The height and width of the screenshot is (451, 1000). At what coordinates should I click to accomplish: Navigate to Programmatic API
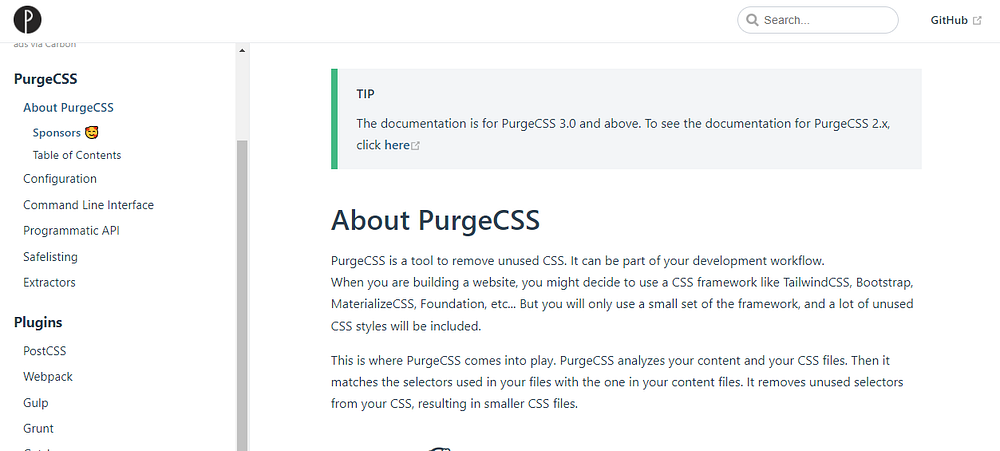(x=71, y=230)
